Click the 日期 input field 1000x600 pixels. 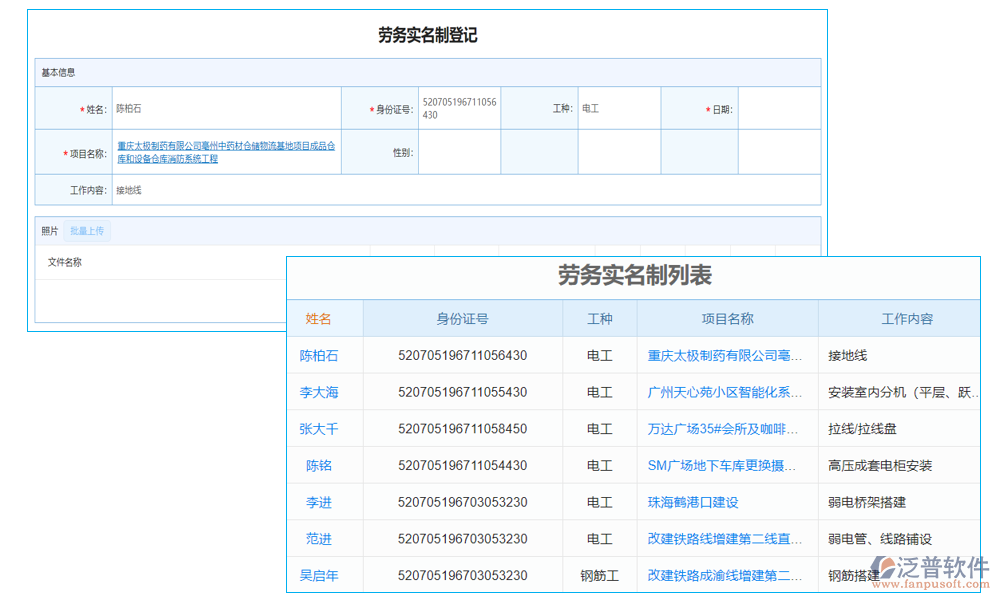(781, 108)
